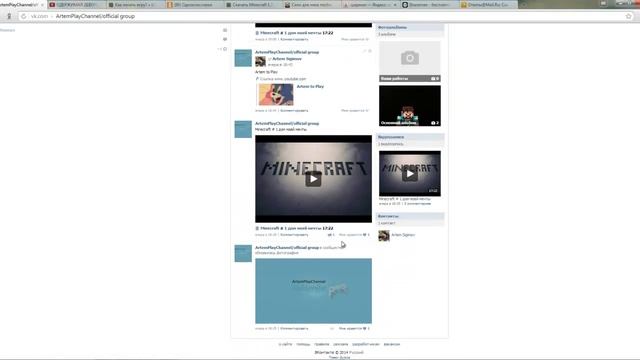Image resolution: width=640 pixels, height=360 pixels.
Task: Open the 'помощь' footer link
Action: point(303,344)
